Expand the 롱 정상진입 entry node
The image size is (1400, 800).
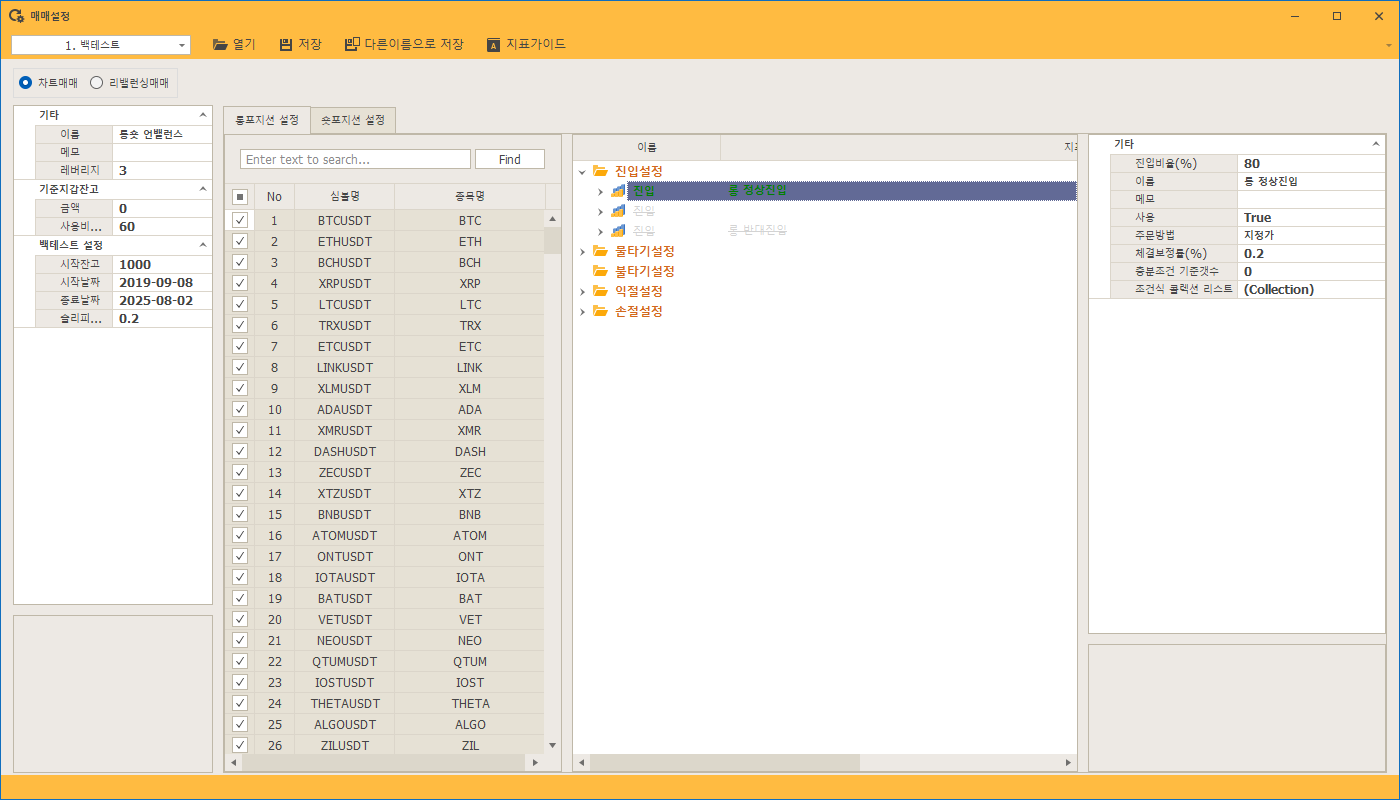pyautogui.click(x=601, y=191)
